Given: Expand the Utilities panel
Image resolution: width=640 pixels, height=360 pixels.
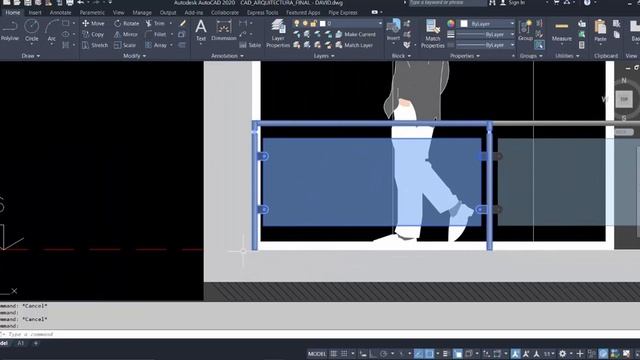Looking at the screenshot, I should point(567,56).
